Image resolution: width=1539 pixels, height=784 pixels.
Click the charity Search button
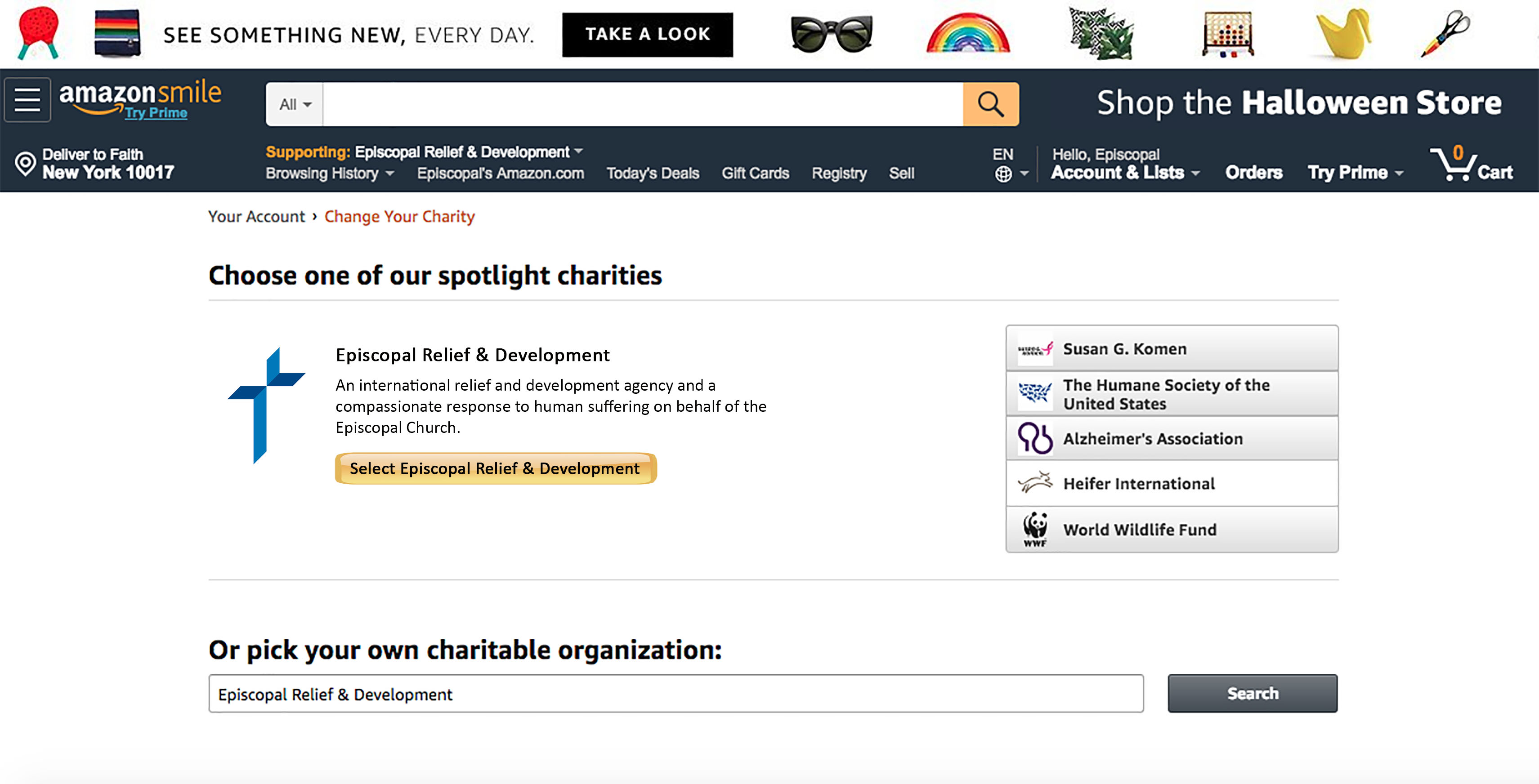pos(1252,693)
